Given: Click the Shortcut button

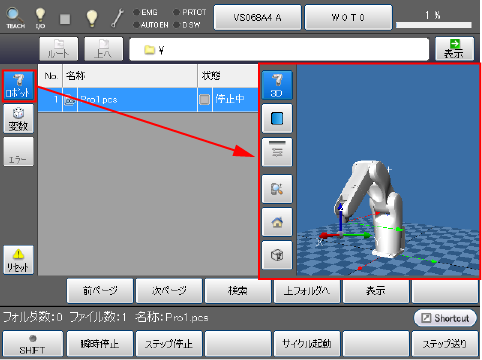Looking at the screenshot, I should pos(445,318).
